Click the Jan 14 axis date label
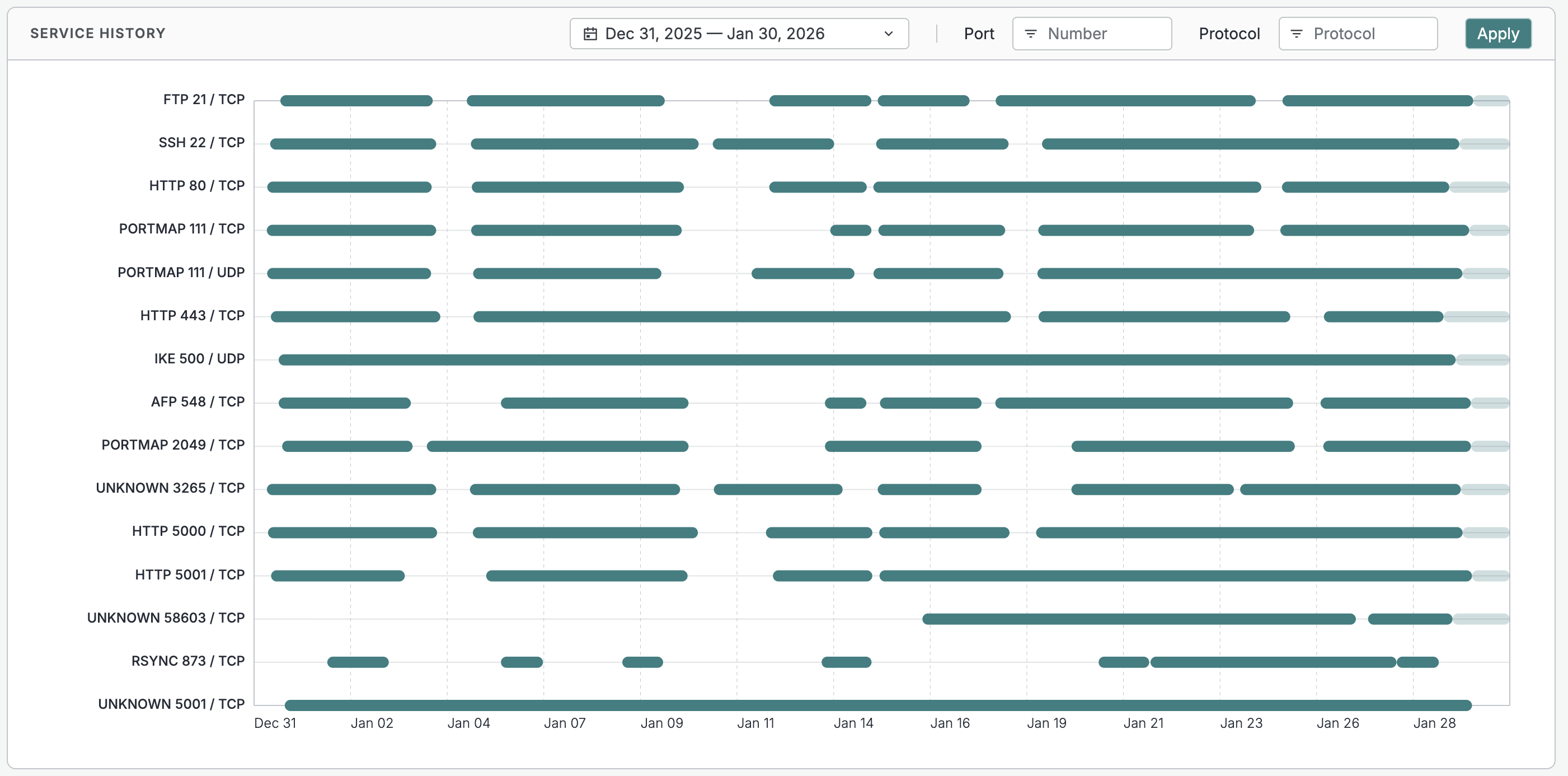Viewport: 1568px width, 776px height. 853,723
